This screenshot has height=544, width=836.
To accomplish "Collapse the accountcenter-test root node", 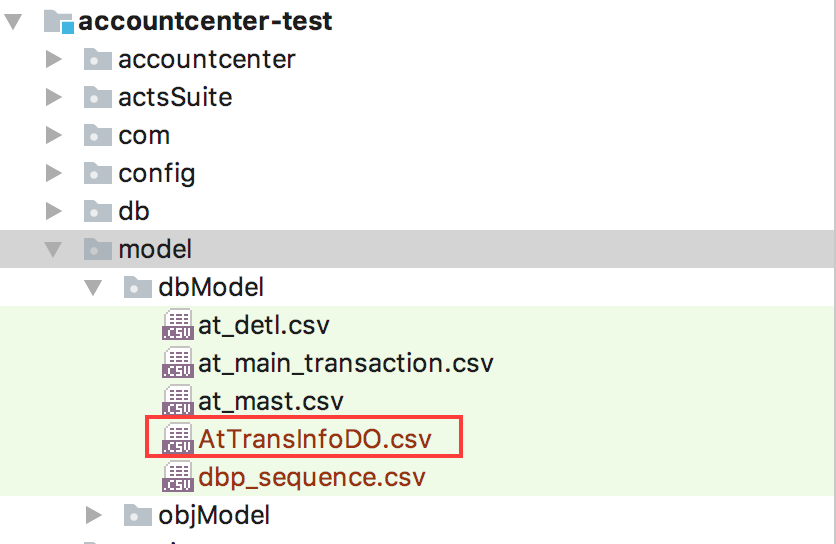I will click(x=13, y=22).
